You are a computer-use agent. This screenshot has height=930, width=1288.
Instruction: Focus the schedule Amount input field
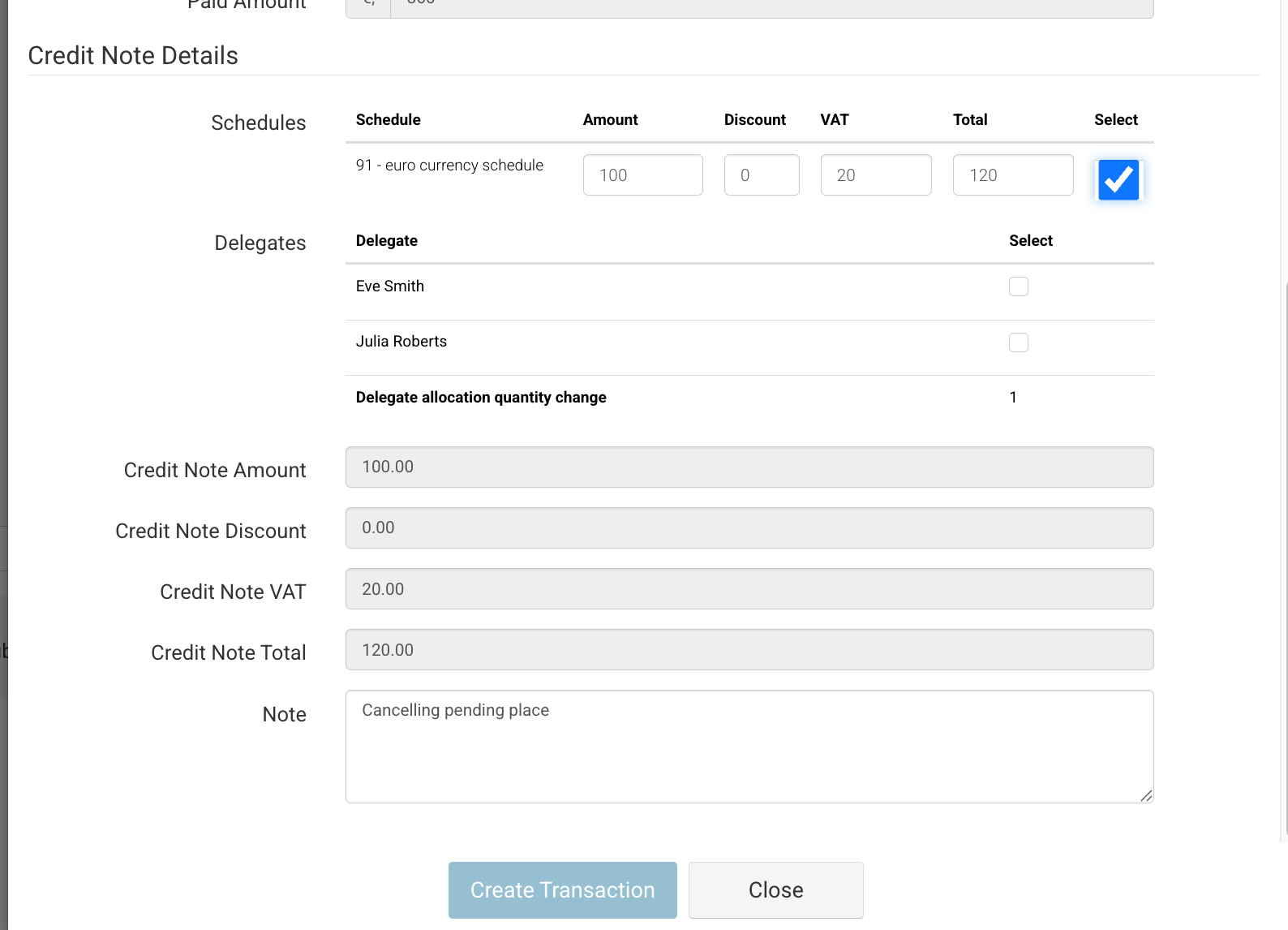[642, 175]
